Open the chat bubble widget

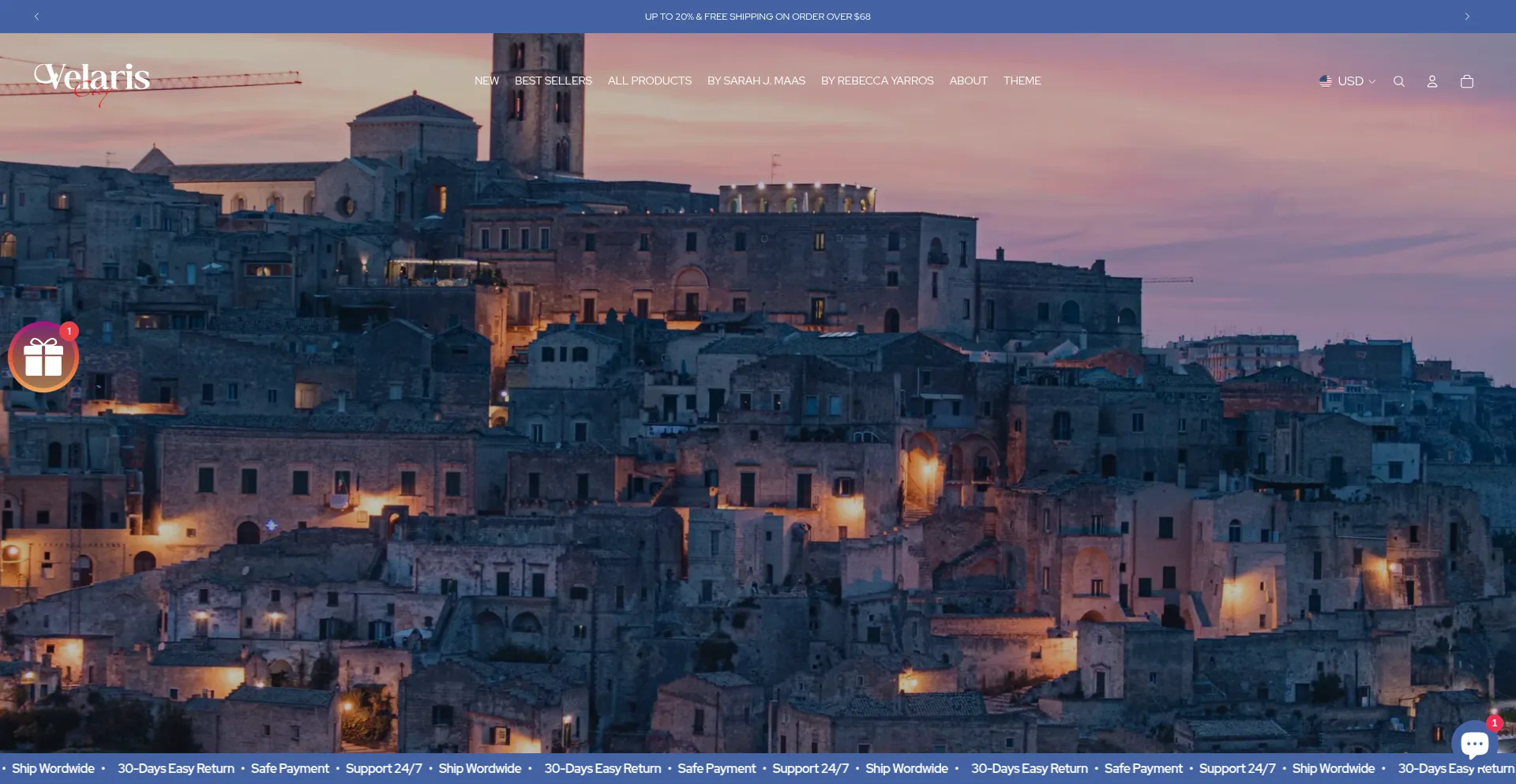pos(1473,743)
